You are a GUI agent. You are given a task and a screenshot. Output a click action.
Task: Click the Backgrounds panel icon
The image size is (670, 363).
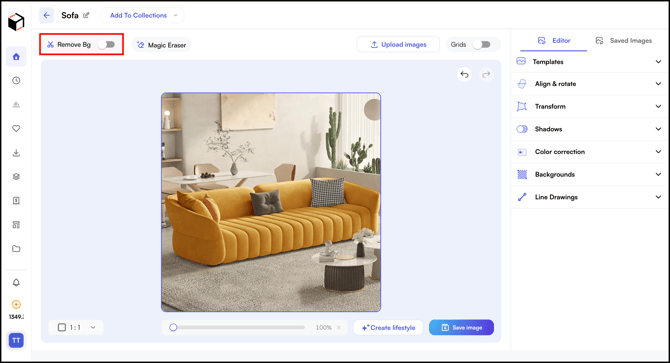click(522, 174)
